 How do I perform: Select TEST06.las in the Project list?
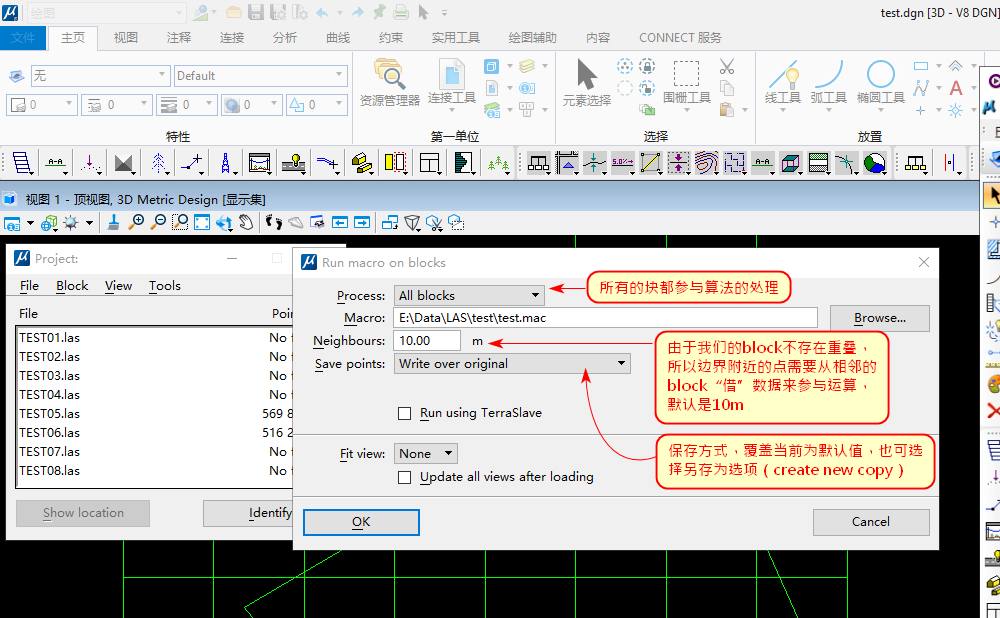click(x=154, y=432)
